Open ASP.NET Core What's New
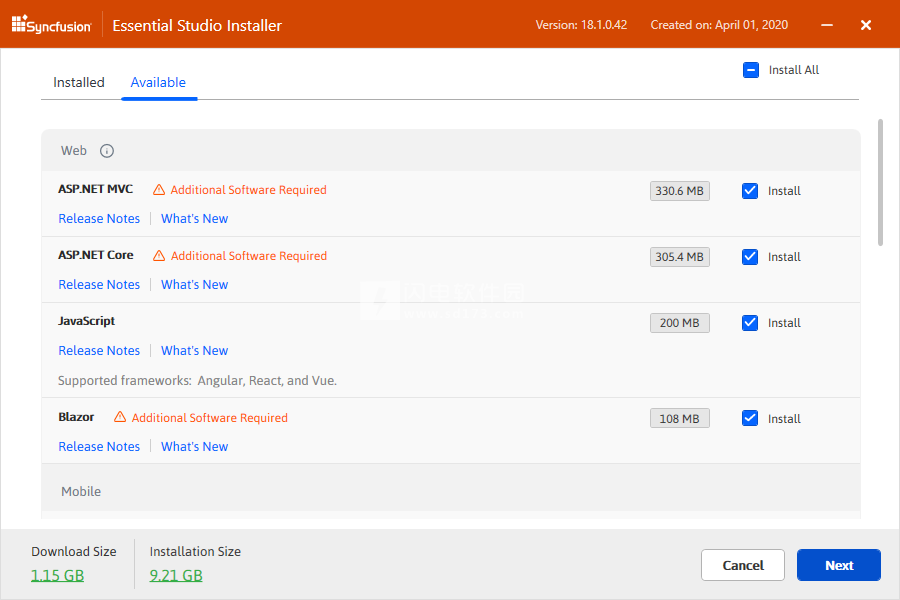 tap(195, 285)
